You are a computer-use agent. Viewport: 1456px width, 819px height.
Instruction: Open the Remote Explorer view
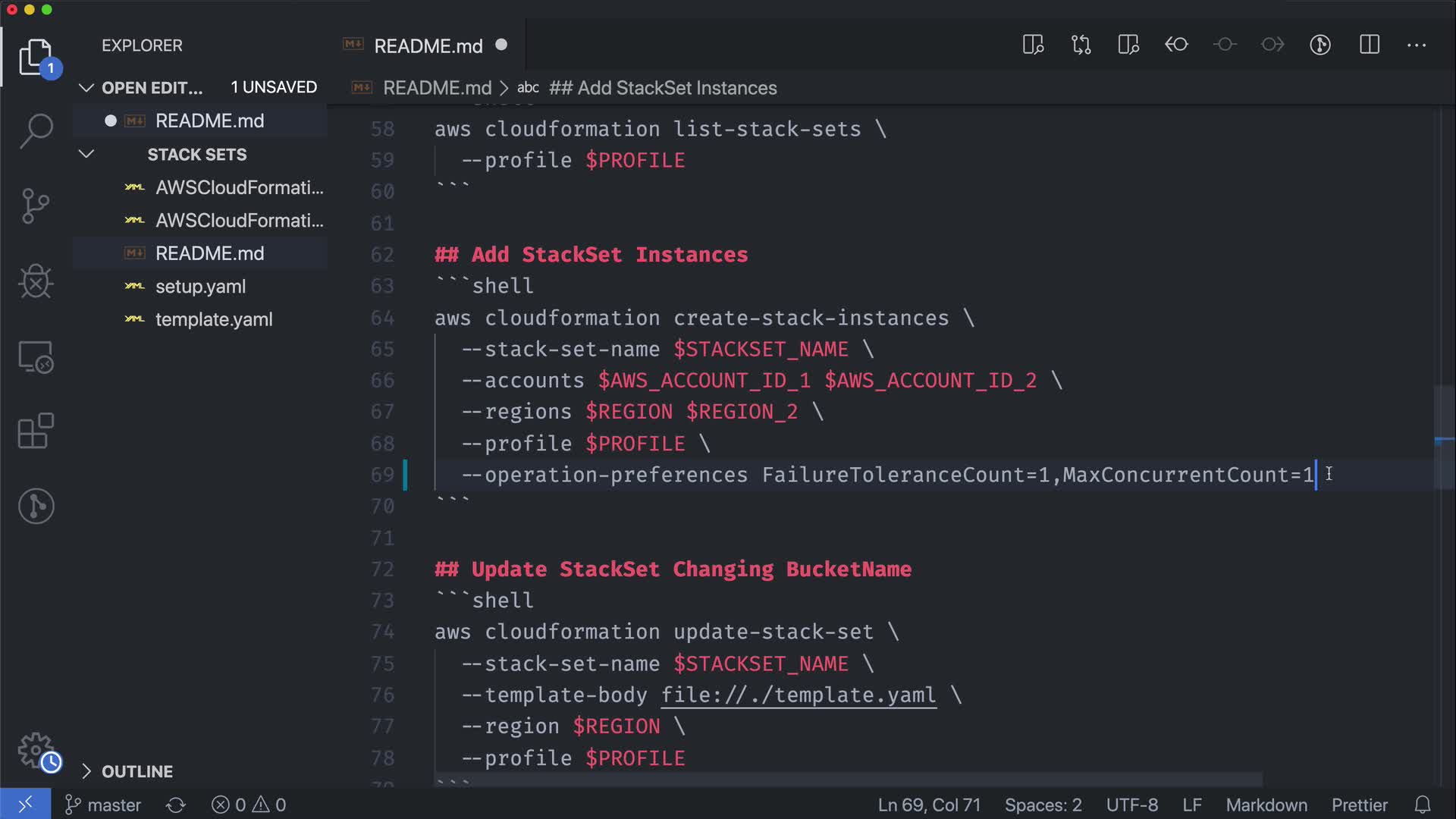coord(36,356)
